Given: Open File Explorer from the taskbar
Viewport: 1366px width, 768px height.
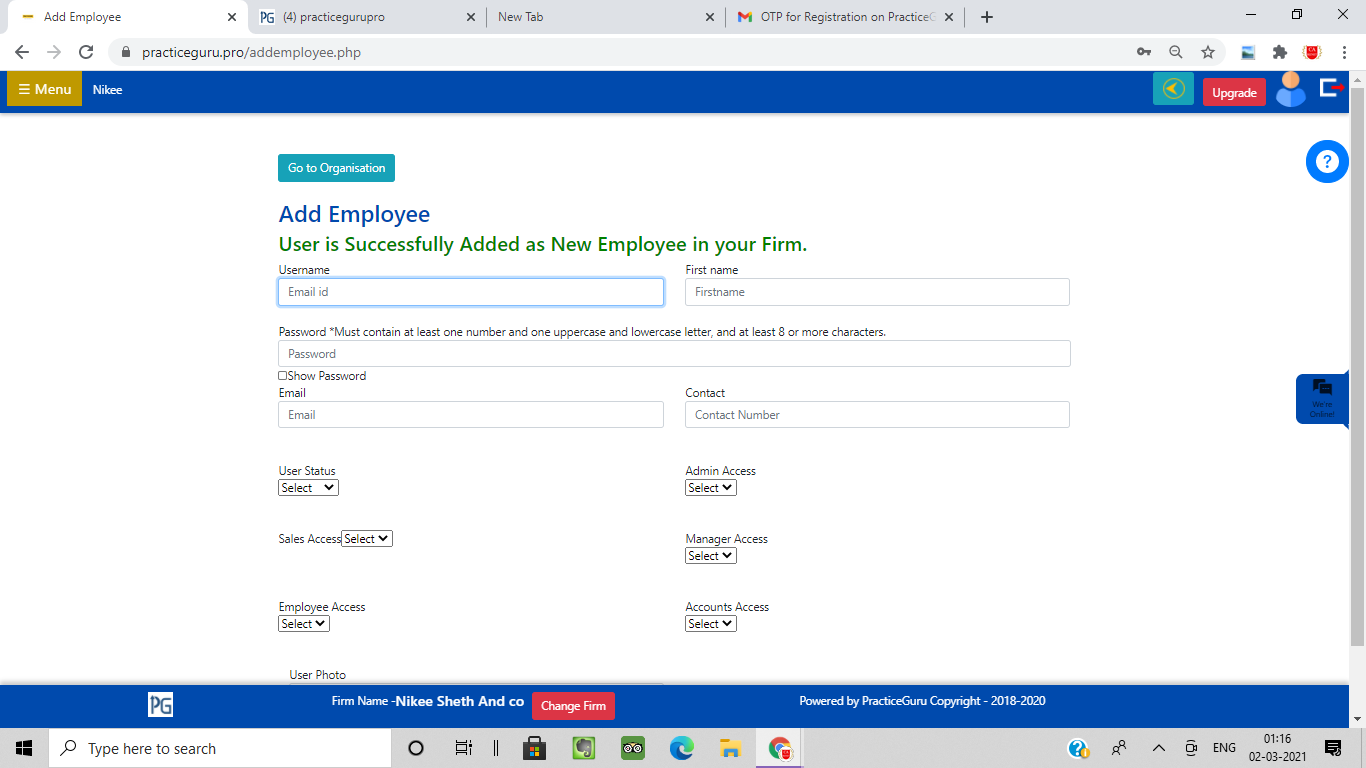Looking at the screenshot, I should coord(730,748).
